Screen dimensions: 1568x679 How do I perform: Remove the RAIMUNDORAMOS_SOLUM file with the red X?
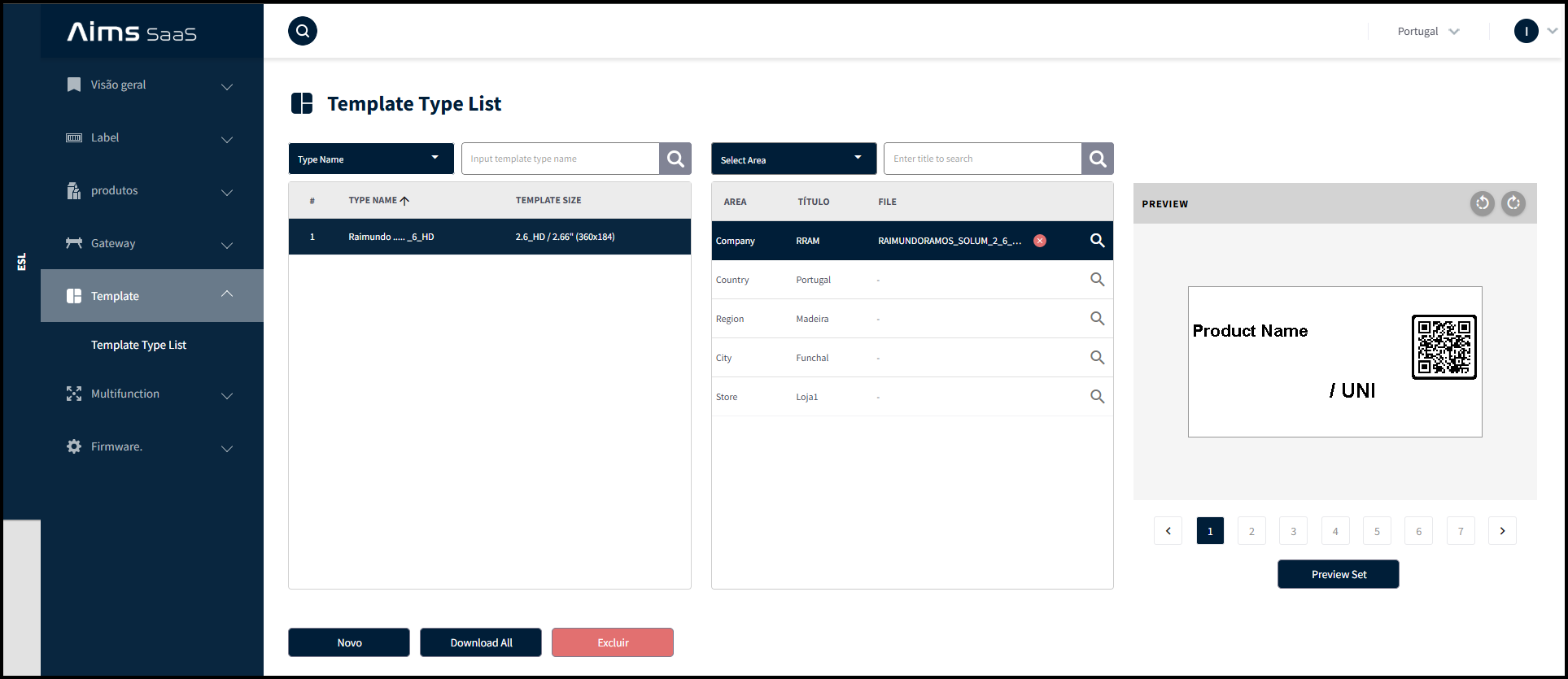pyautogui.click(x=1040, y=241)
